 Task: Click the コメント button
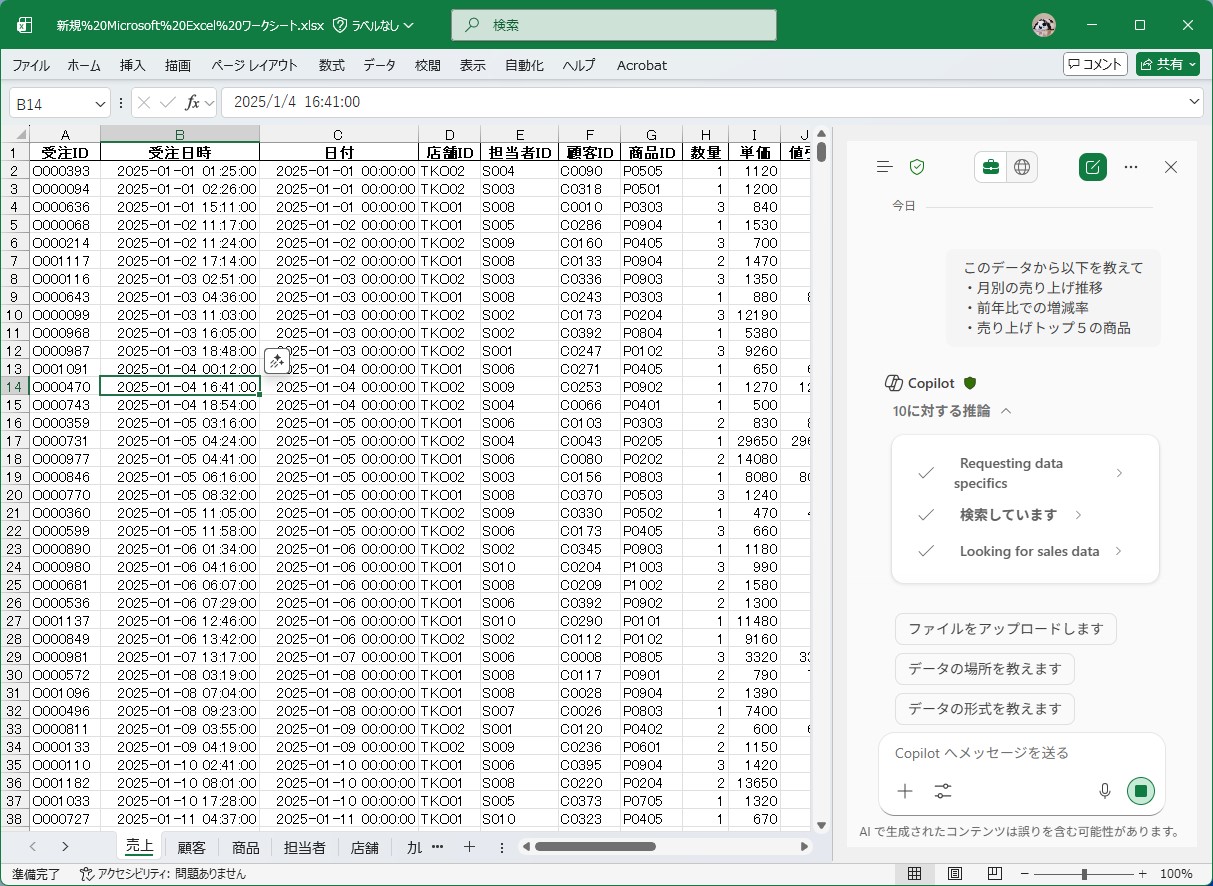[x=1095, y=65]
